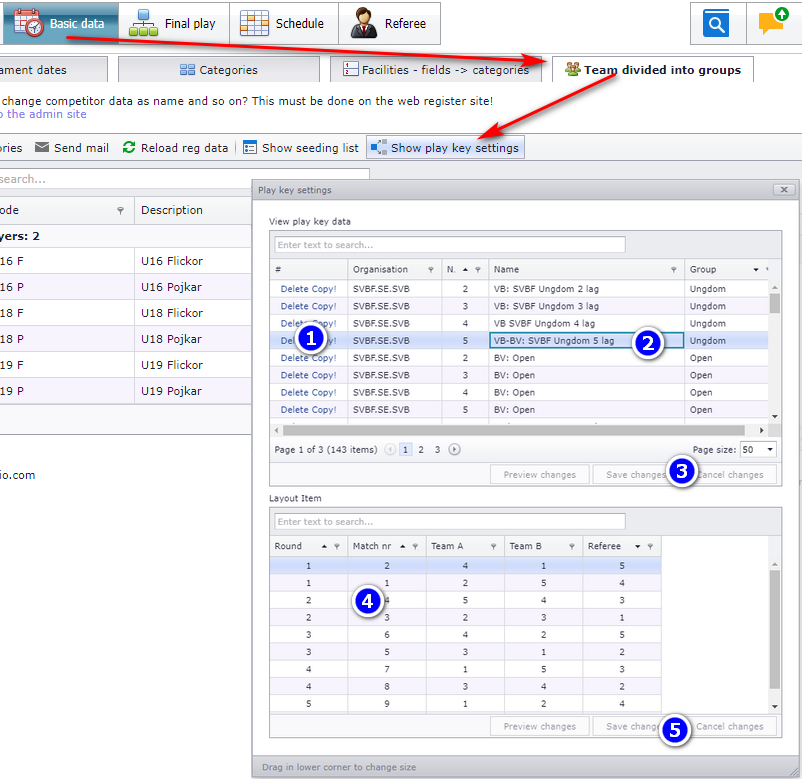Click the Layout Item search text field
This screenshot has height=784, width=802.
(x=450, y=522)
